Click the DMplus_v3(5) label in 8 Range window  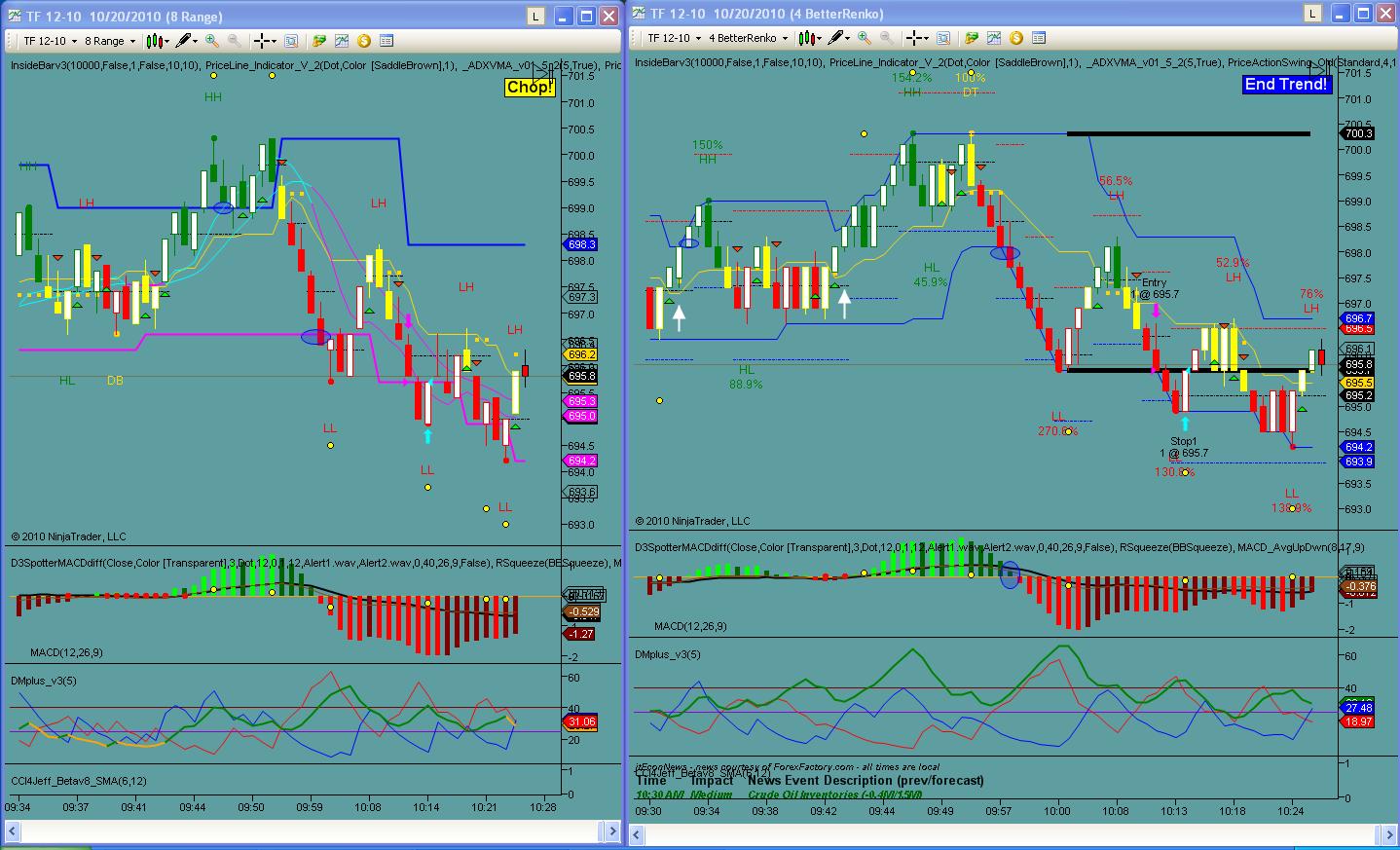[x=44, y=680]
